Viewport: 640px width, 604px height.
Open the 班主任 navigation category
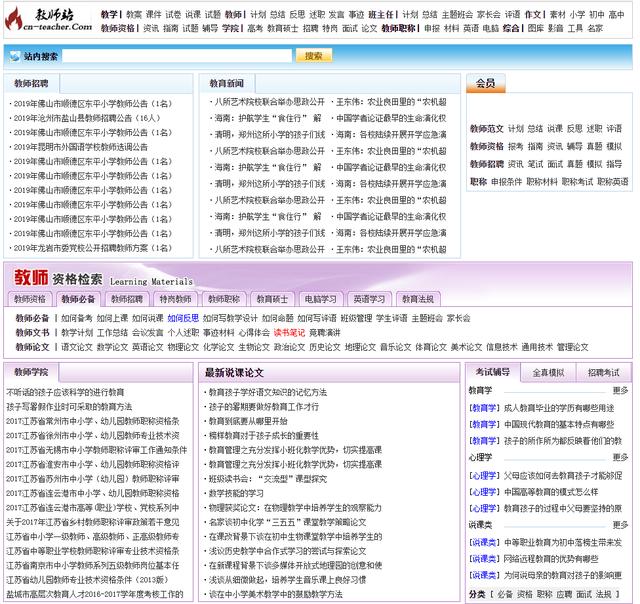click(380, 15)
